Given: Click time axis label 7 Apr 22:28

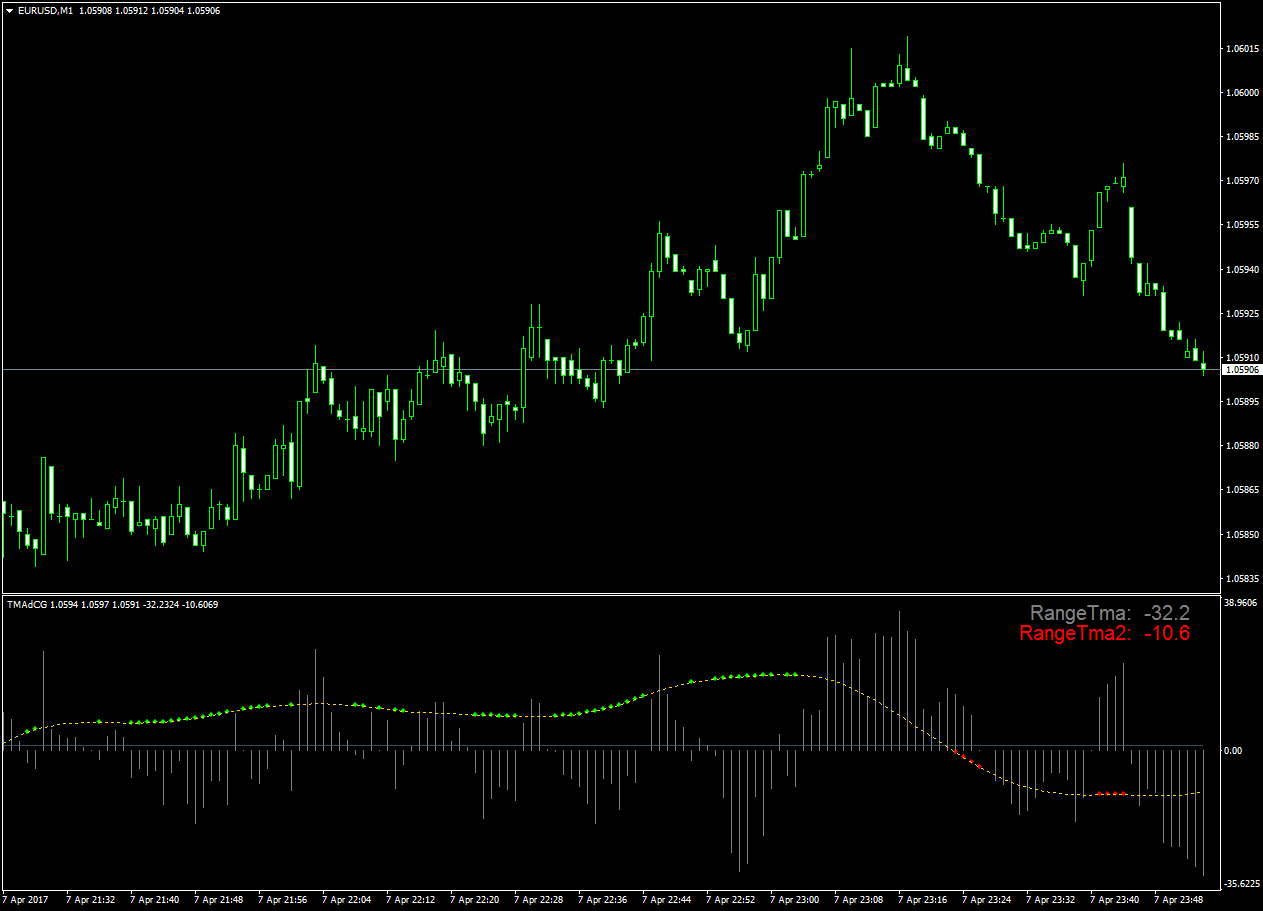Looking at the screenshot, I should point(538,900).
